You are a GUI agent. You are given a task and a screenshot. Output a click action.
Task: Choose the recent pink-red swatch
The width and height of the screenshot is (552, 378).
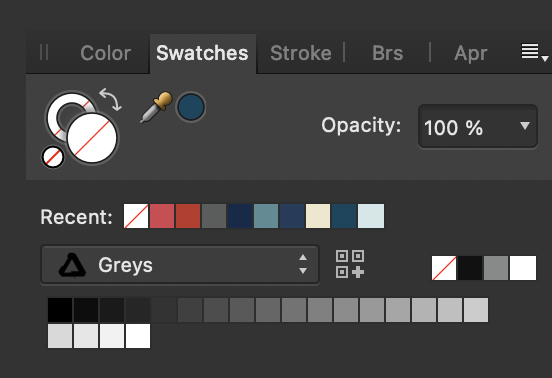[162, 216]
